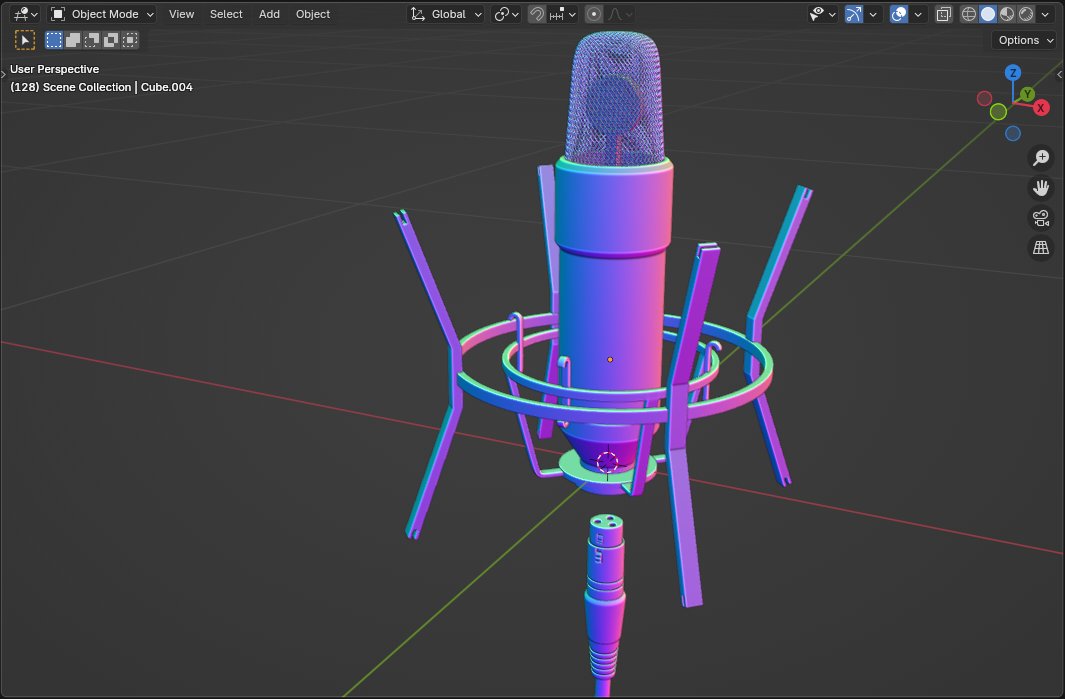Click the Z axis on the navigation gizmo
Image resolution: width=1065 pixels, height=699 pixels.
click(1014, 72)
